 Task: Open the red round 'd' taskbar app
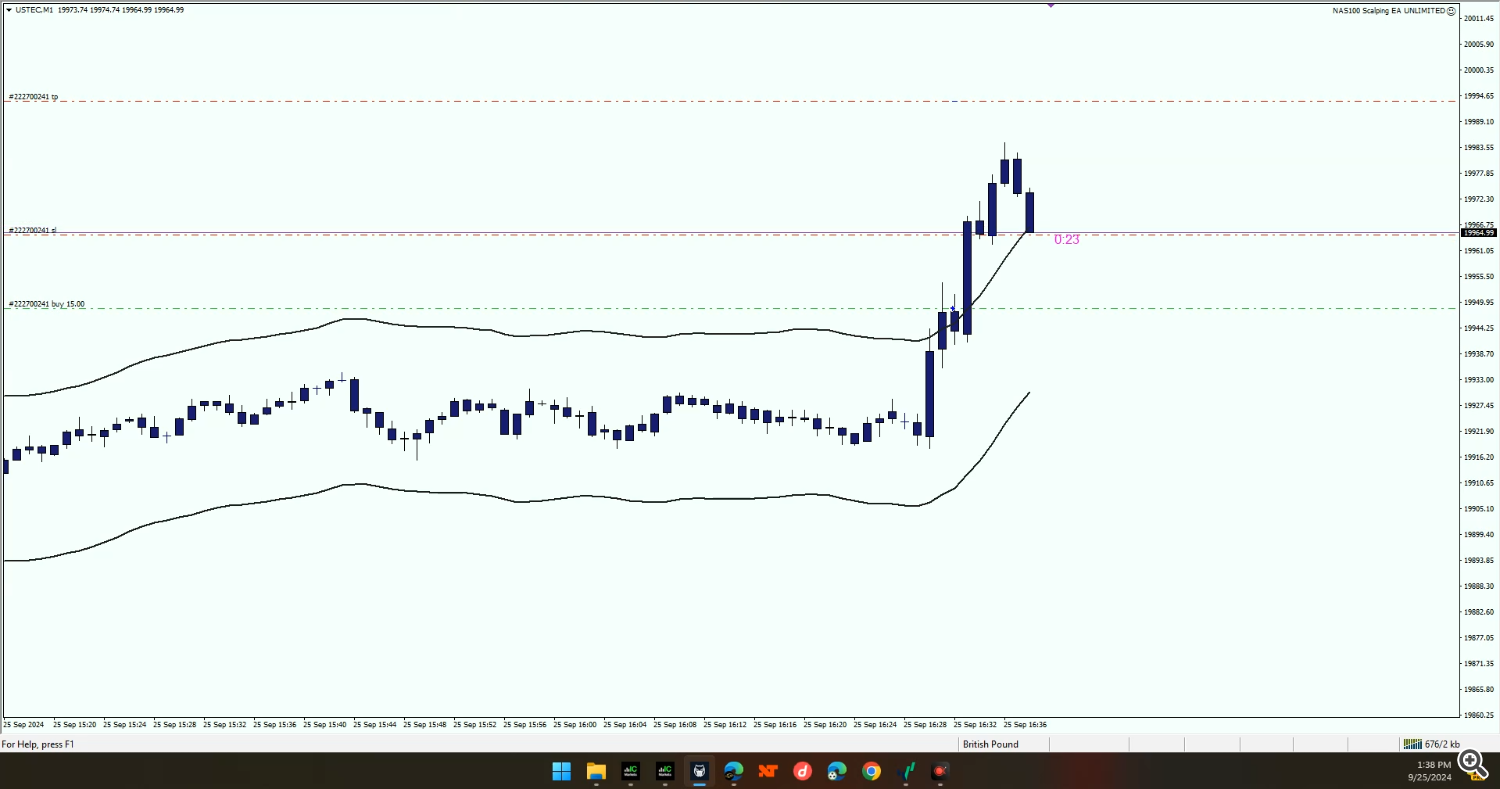[802, 771]
